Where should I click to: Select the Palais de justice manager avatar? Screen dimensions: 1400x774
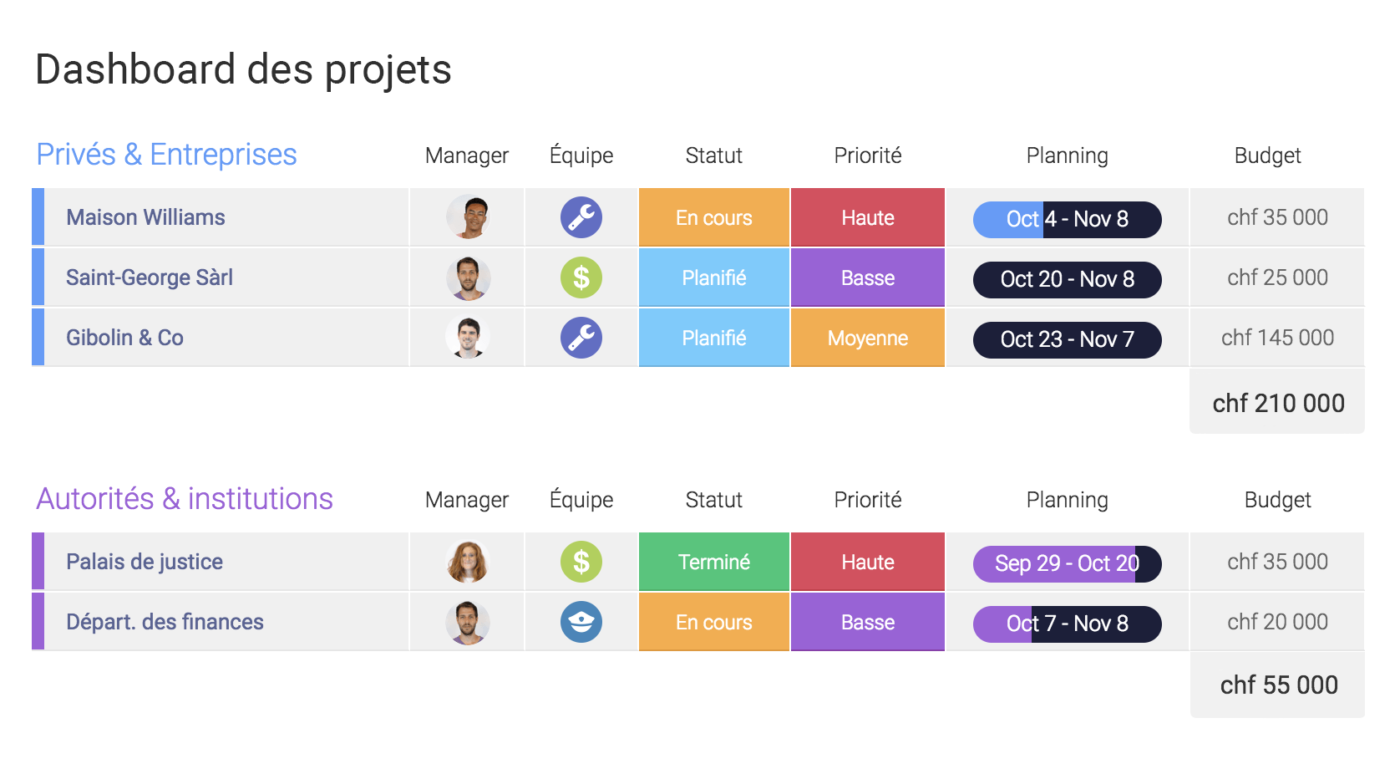(467, 561)
